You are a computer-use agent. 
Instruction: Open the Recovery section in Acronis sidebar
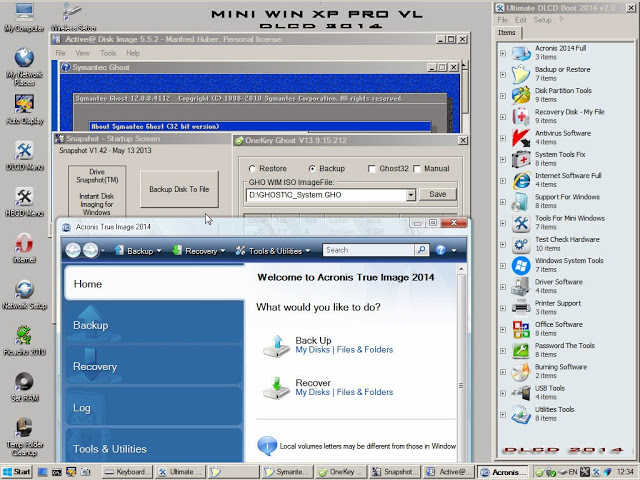click(154, 366)
